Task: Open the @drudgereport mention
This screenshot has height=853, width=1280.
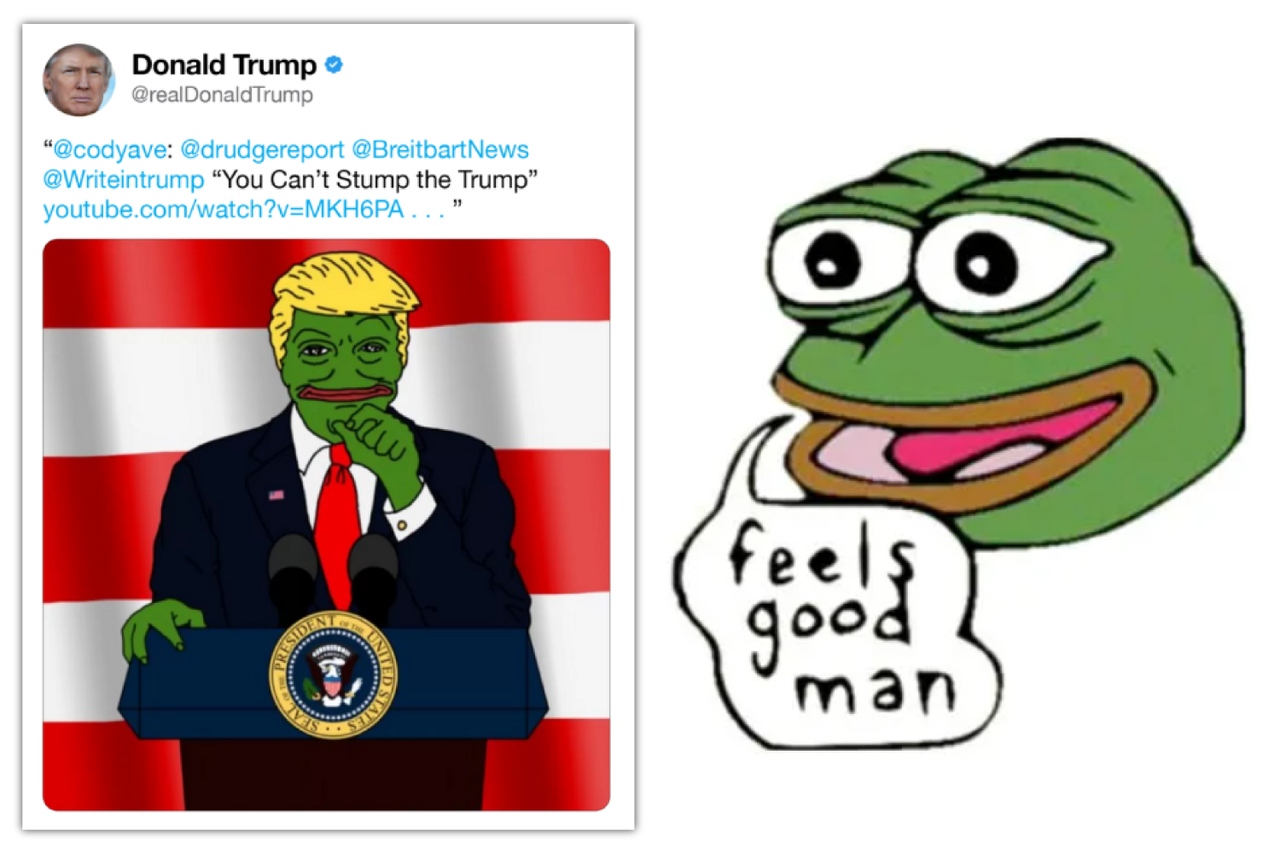Action: point(262,150)
